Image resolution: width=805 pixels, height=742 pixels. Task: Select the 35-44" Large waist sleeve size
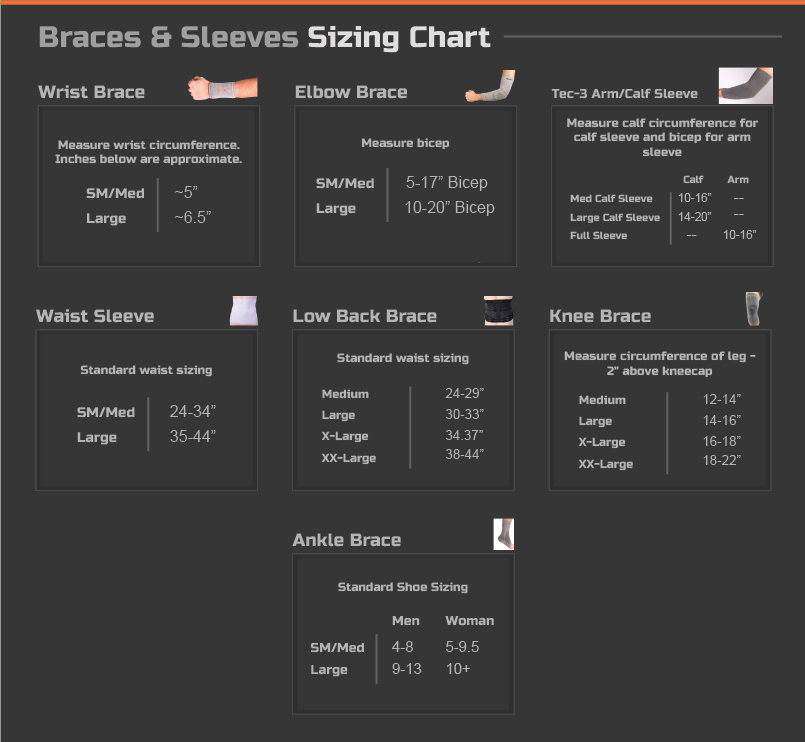click(x=193, y=436)
